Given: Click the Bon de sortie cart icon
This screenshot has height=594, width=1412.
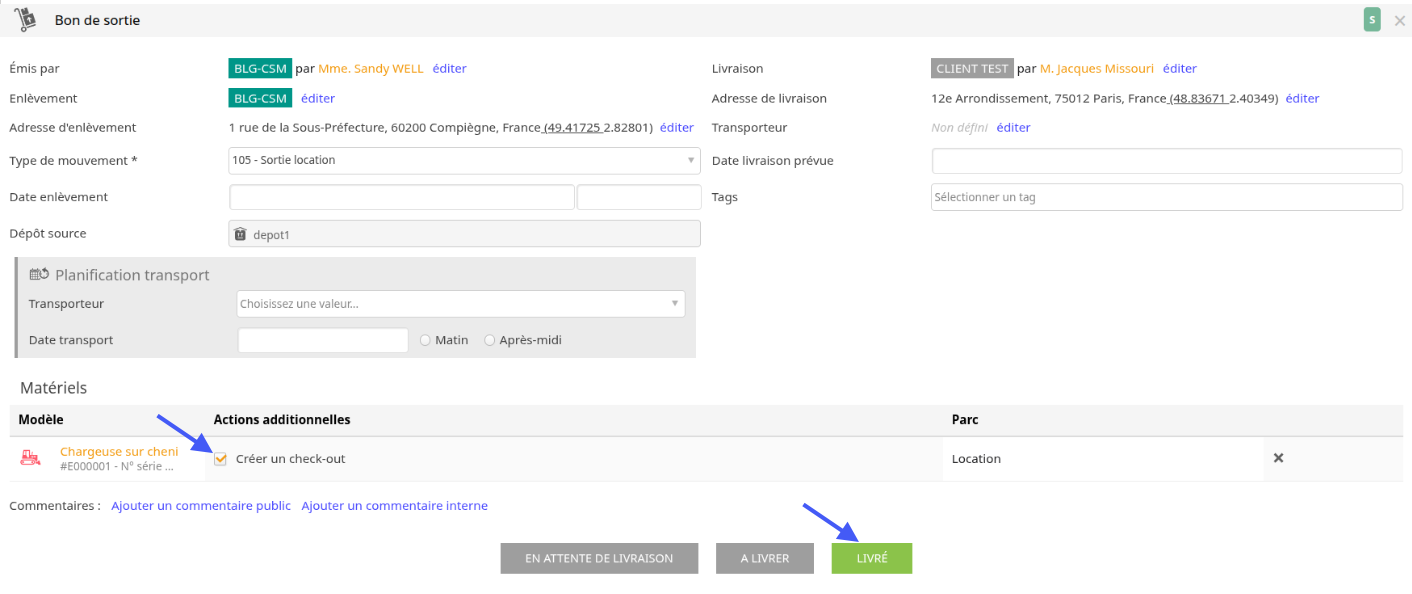Looking at the screenshot, I should click(25, 19).
